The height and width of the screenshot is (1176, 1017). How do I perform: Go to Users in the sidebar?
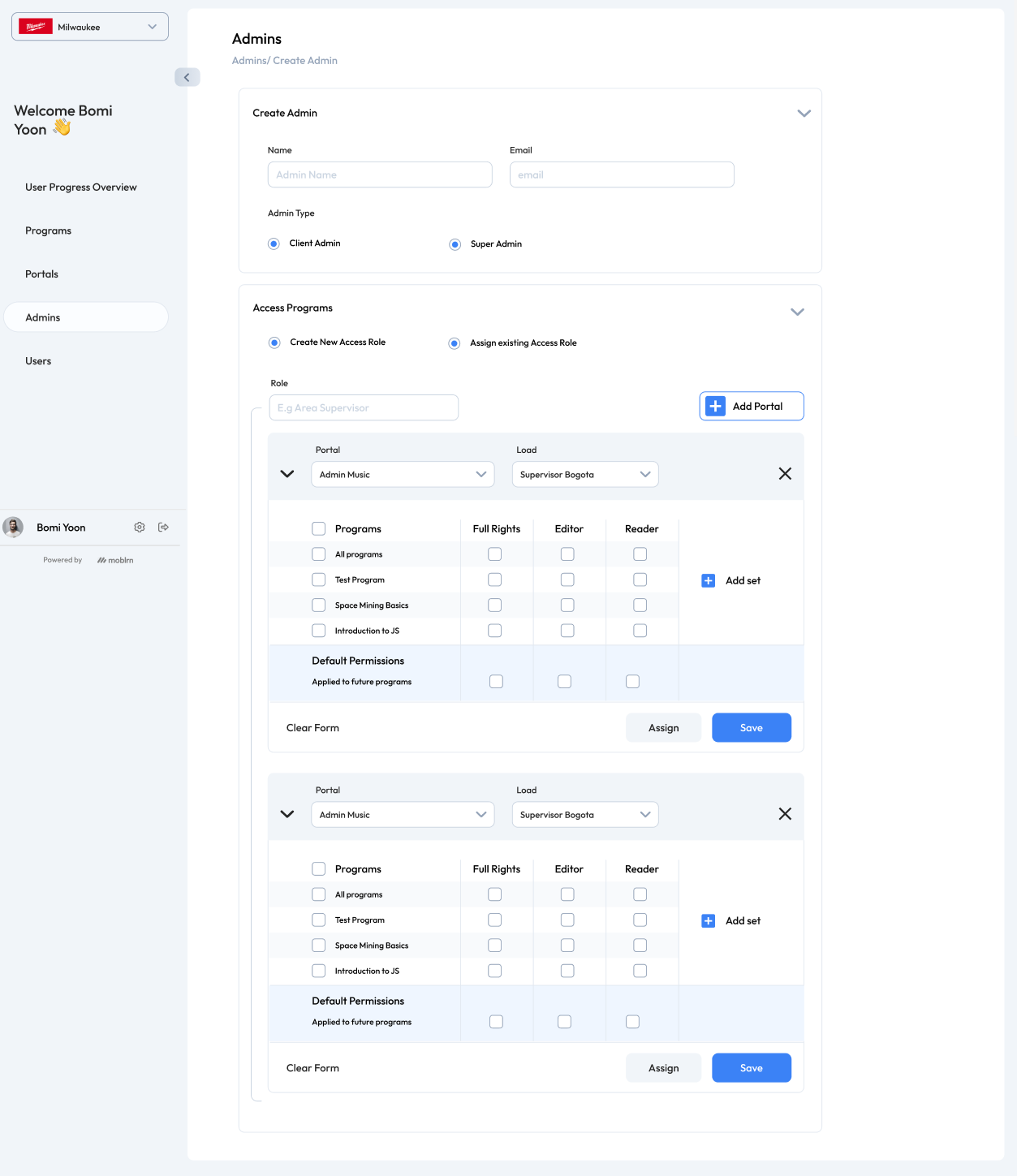click(x=38, y=361)
